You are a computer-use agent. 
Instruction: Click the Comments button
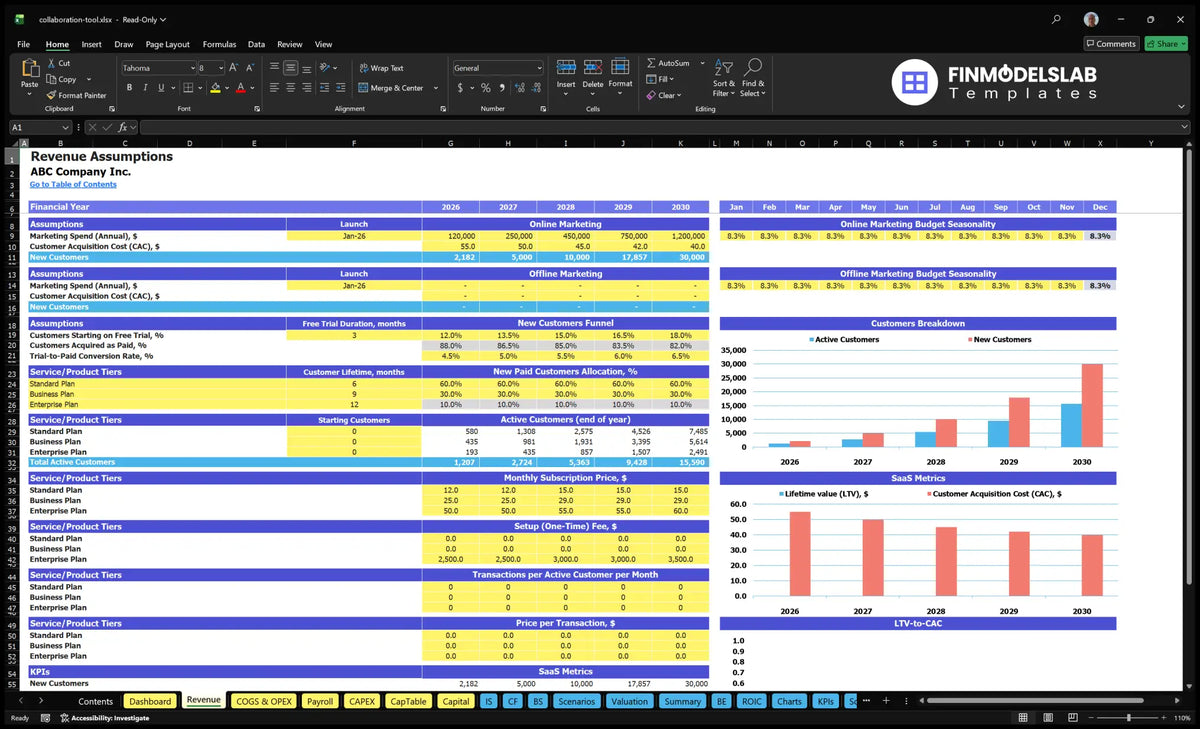coord(1111,44)
